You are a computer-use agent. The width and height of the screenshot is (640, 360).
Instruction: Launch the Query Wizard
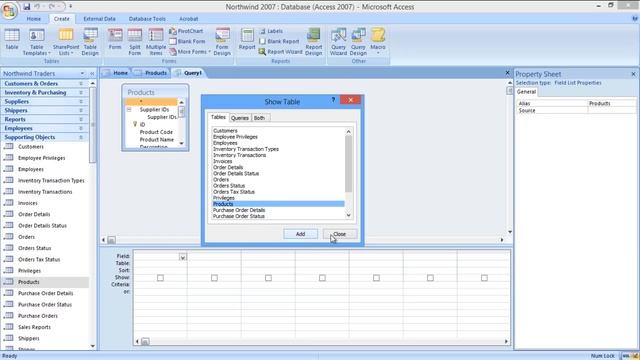(x=338, y=42)
